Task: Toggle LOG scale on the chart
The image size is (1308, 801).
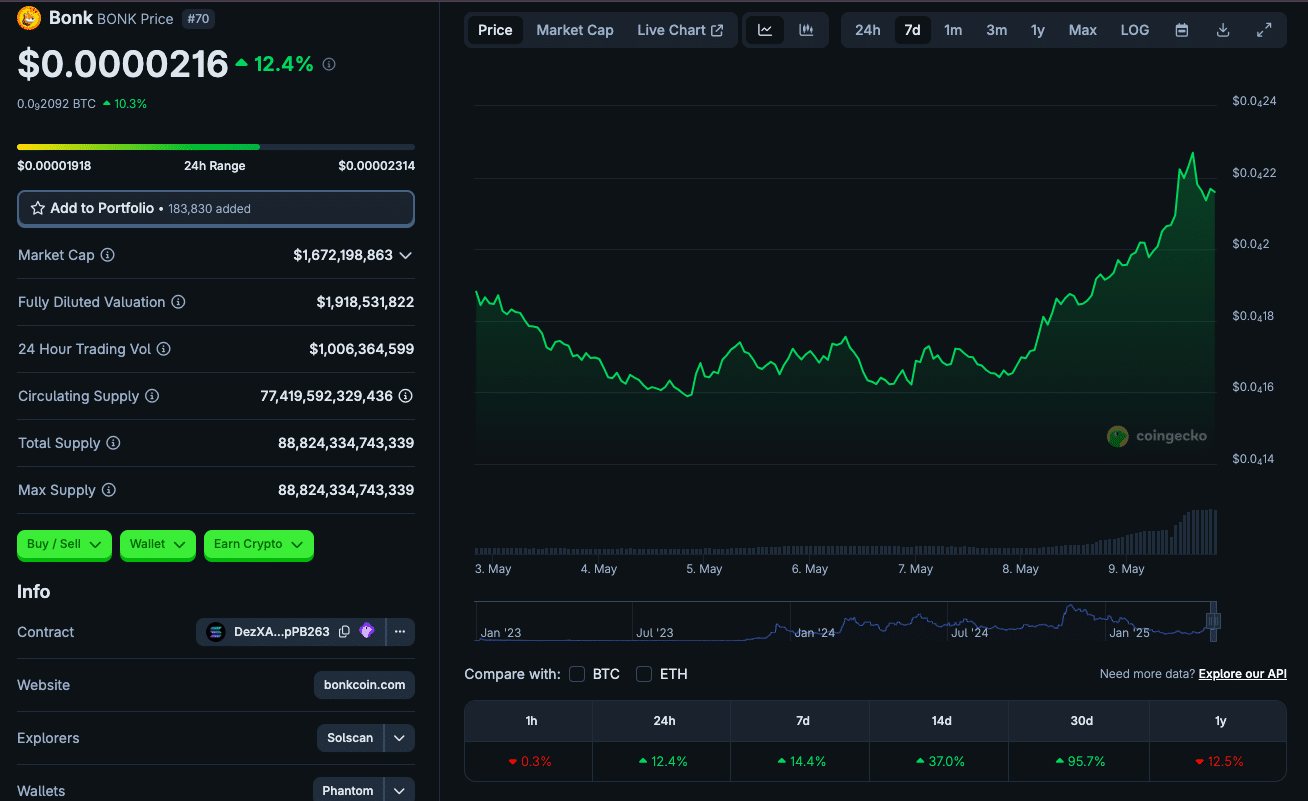Action: (1134, 30)
